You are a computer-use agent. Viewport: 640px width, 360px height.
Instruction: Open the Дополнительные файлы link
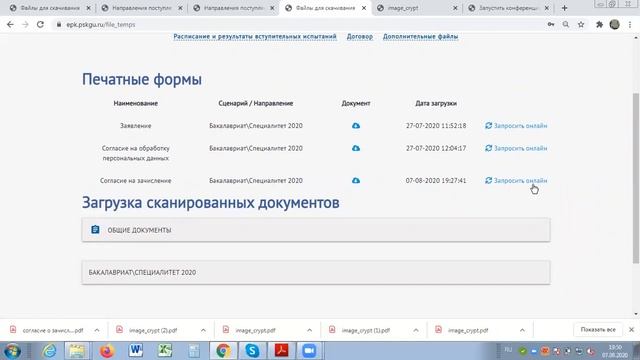[420, 36]
